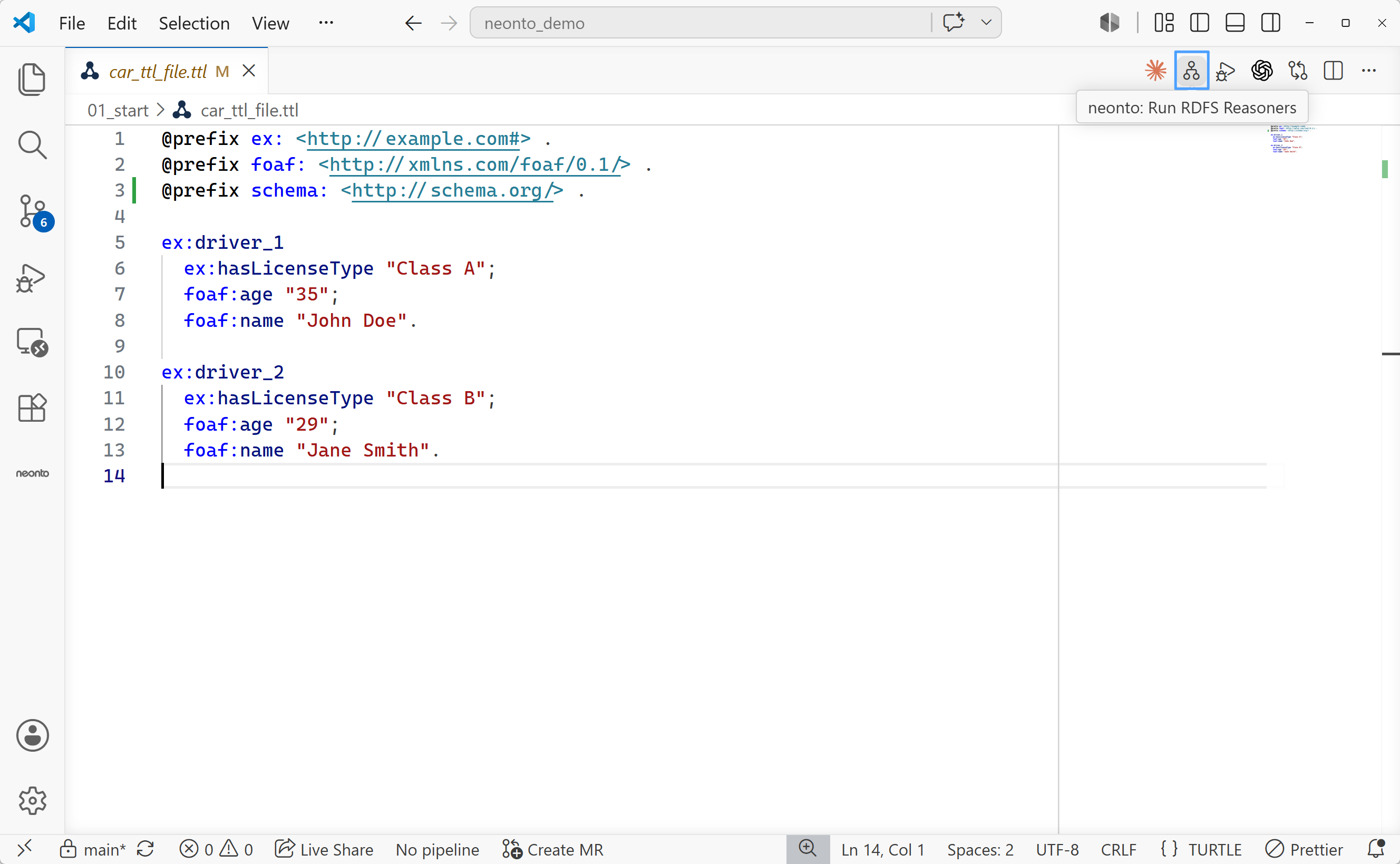The image size is (1400, 864).
Task: Open the http://schema.org link
Action: tap(453, 190)
